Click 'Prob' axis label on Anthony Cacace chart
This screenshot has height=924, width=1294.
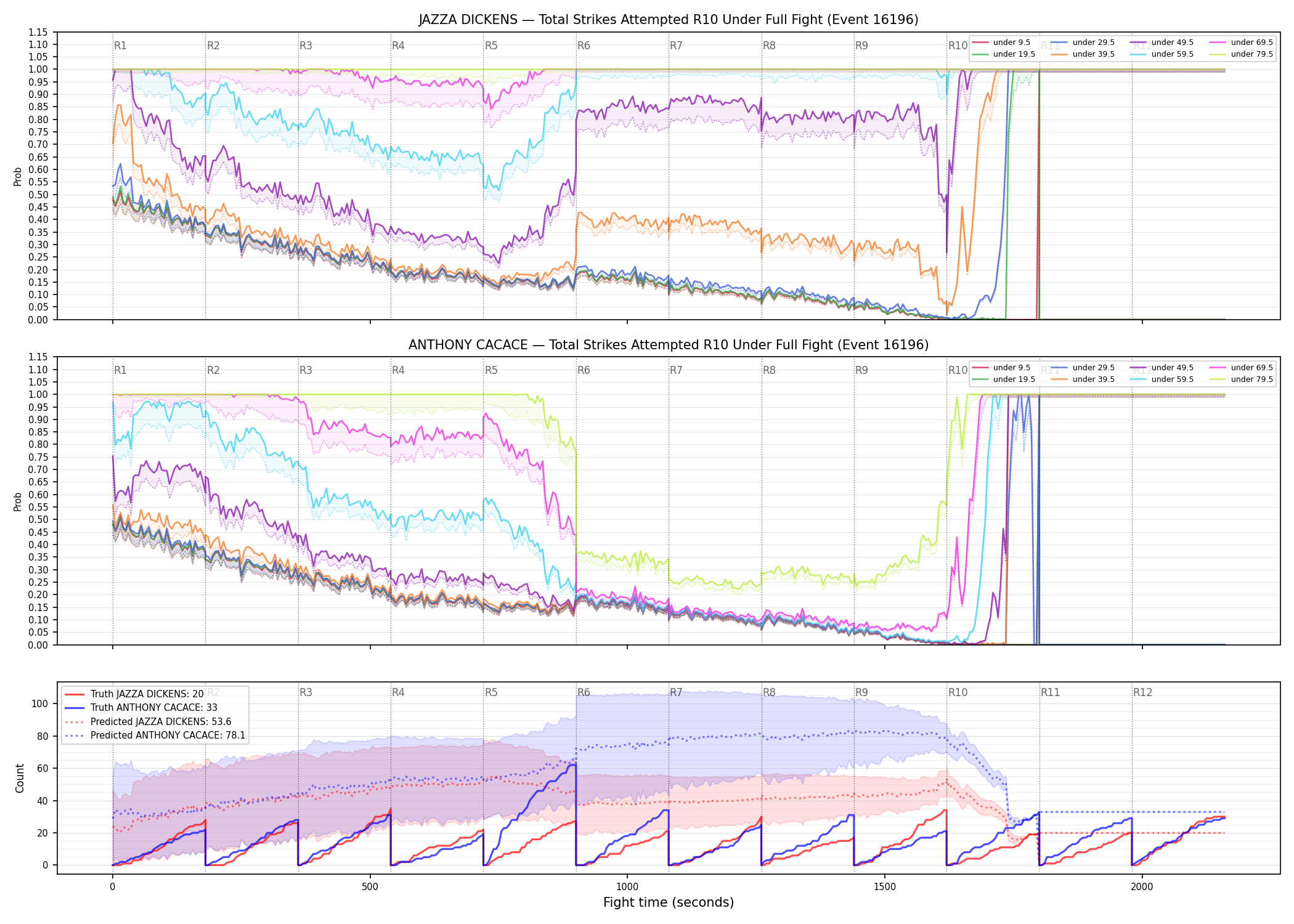click(x=18, y=501)
